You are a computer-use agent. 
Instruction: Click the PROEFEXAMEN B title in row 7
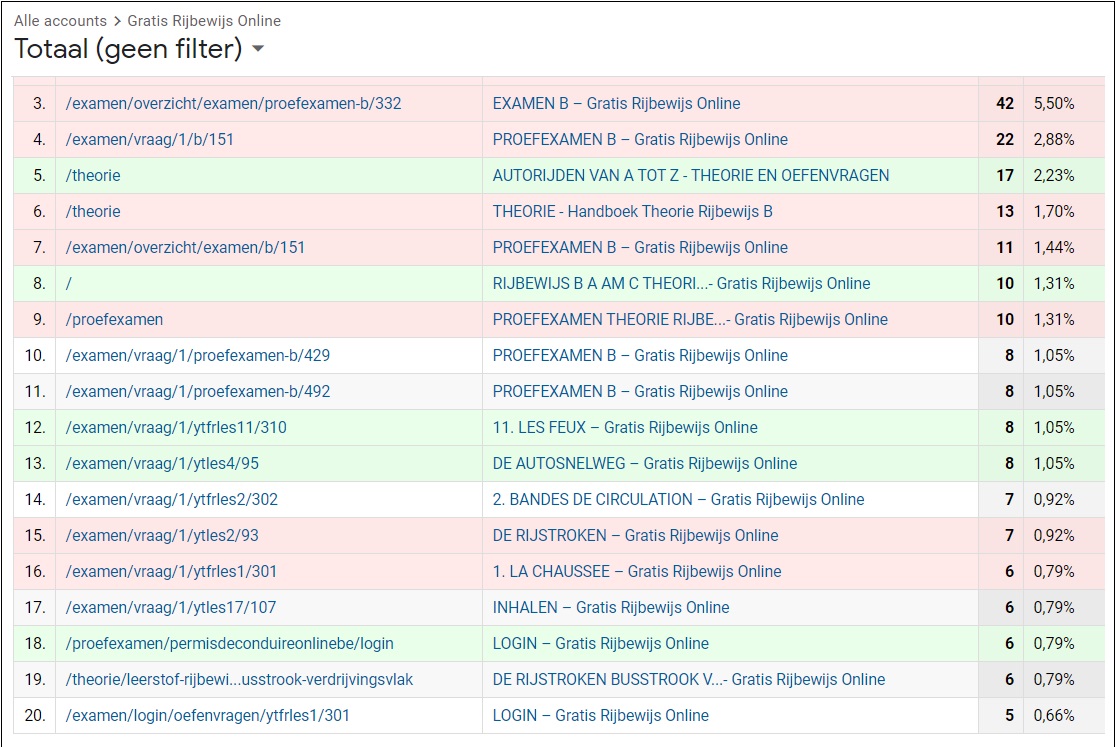[x=640, y=248]
